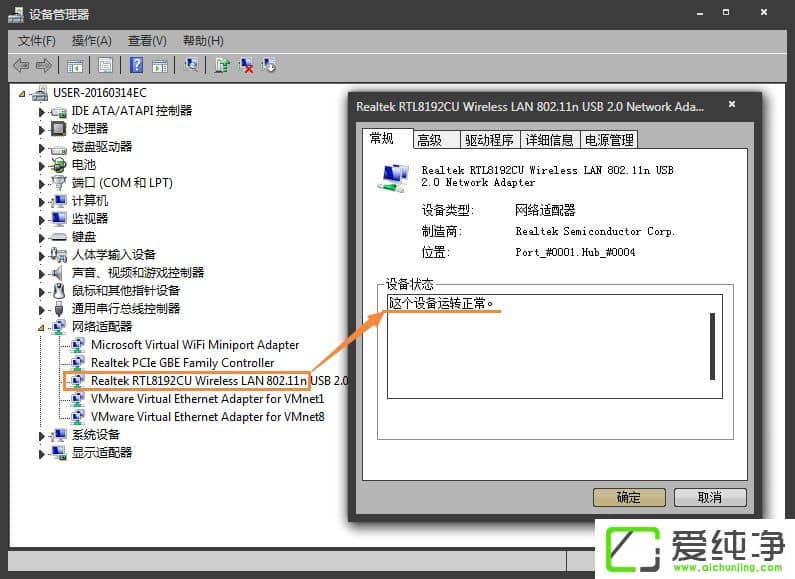Expand the 显示适配器 tree node

coord(42,453)
